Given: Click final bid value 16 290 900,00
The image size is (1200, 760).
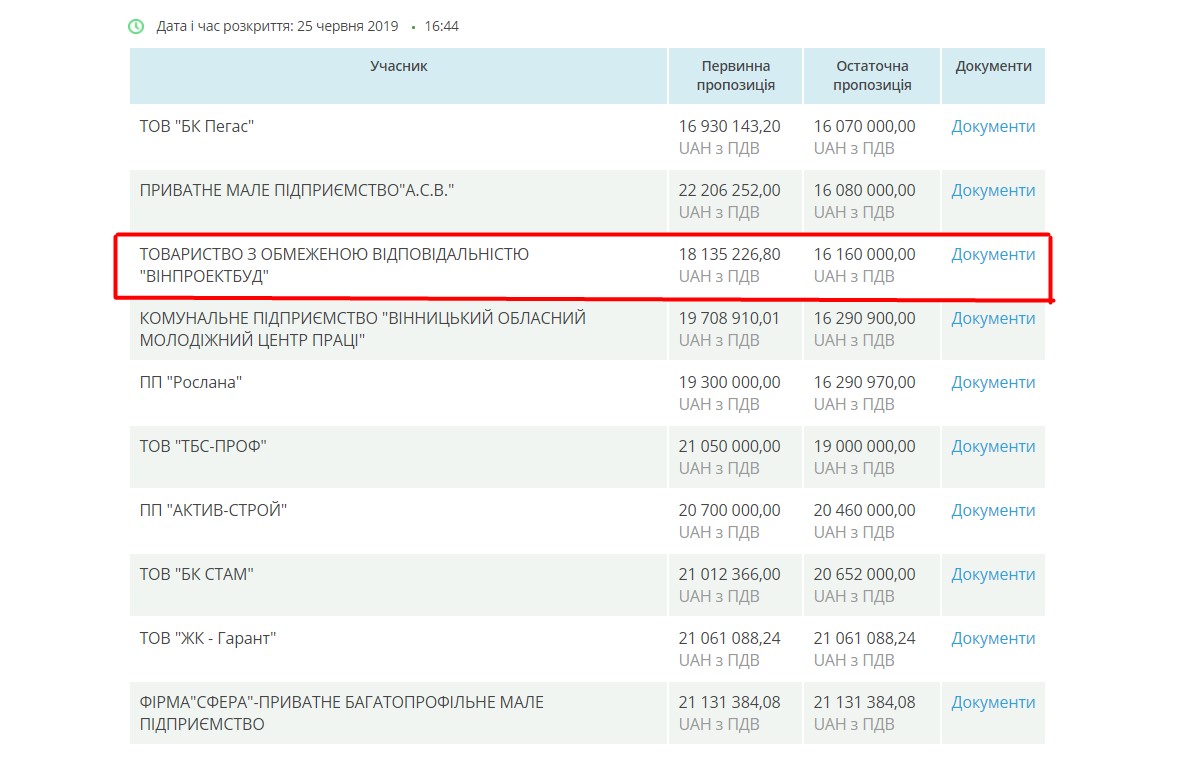Looking at the screenshot, I should pos(865,319).
